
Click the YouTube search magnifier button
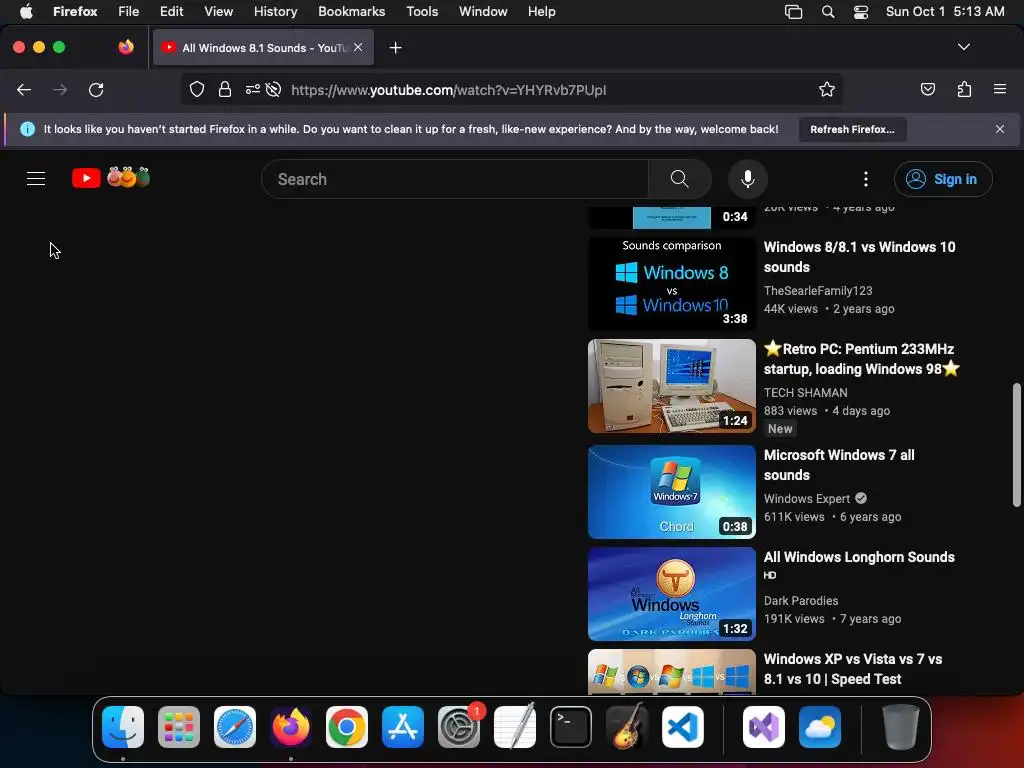click(679, 179)
